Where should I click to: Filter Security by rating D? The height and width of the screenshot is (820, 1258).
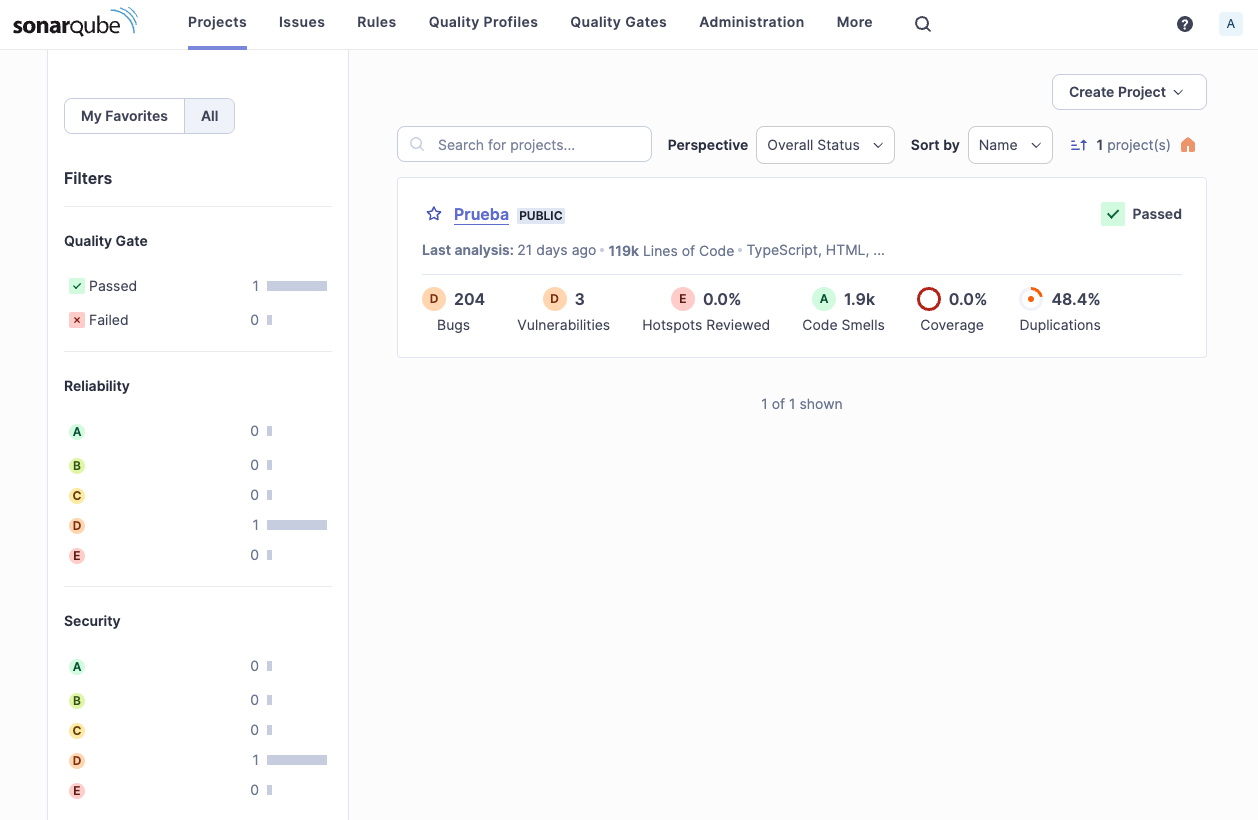(198, 760)
